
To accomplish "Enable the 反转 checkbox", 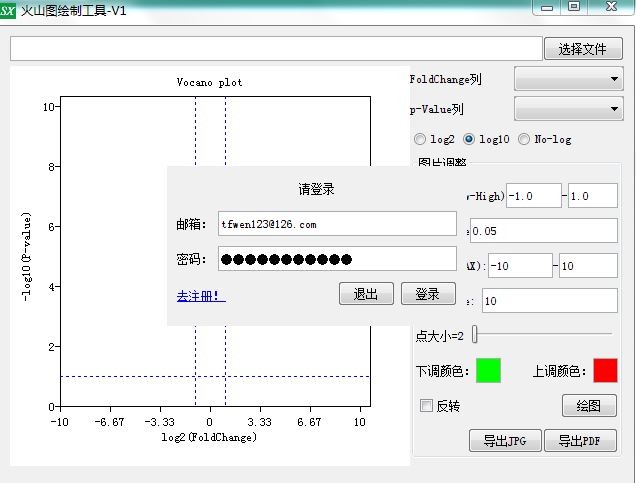I will pyautogui.click(x=427, y=406).
